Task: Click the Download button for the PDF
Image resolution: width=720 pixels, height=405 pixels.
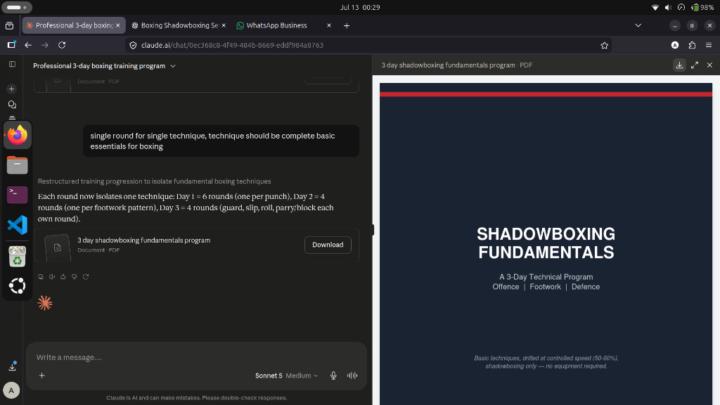Action: (328, 245)
